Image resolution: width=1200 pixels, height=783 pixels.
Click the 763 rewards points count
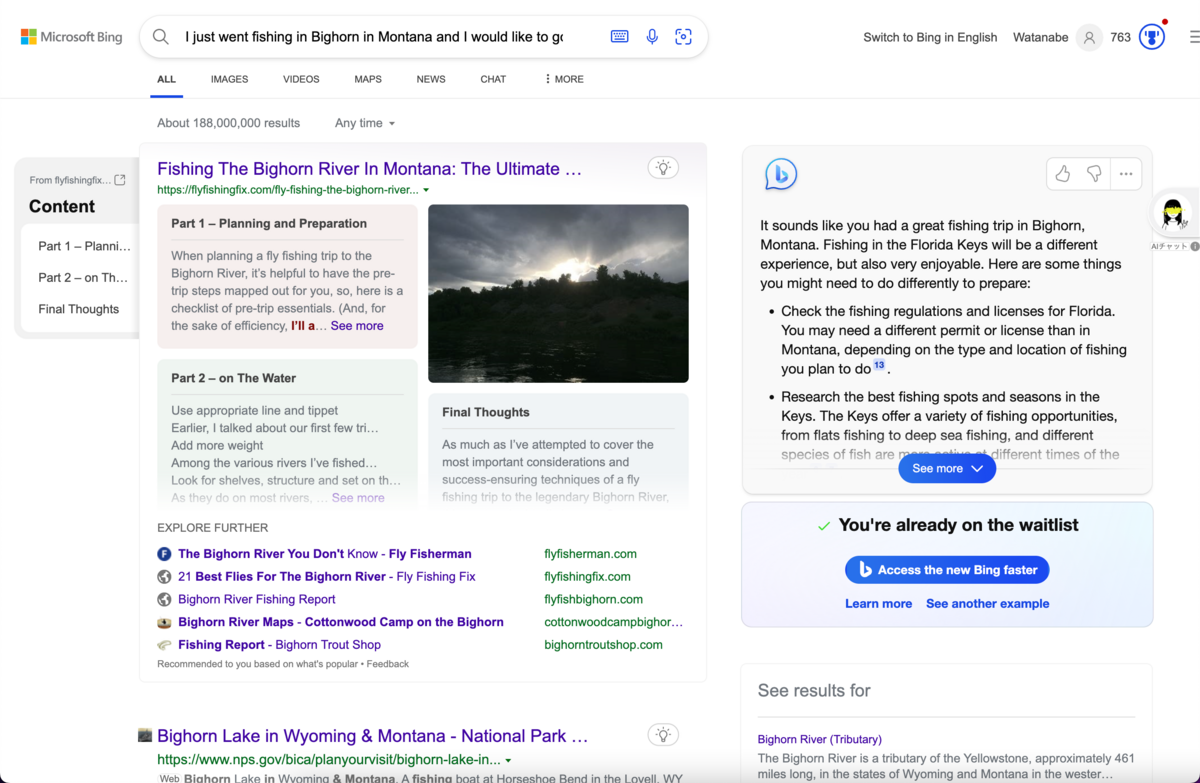click(x=1120, y=37)
